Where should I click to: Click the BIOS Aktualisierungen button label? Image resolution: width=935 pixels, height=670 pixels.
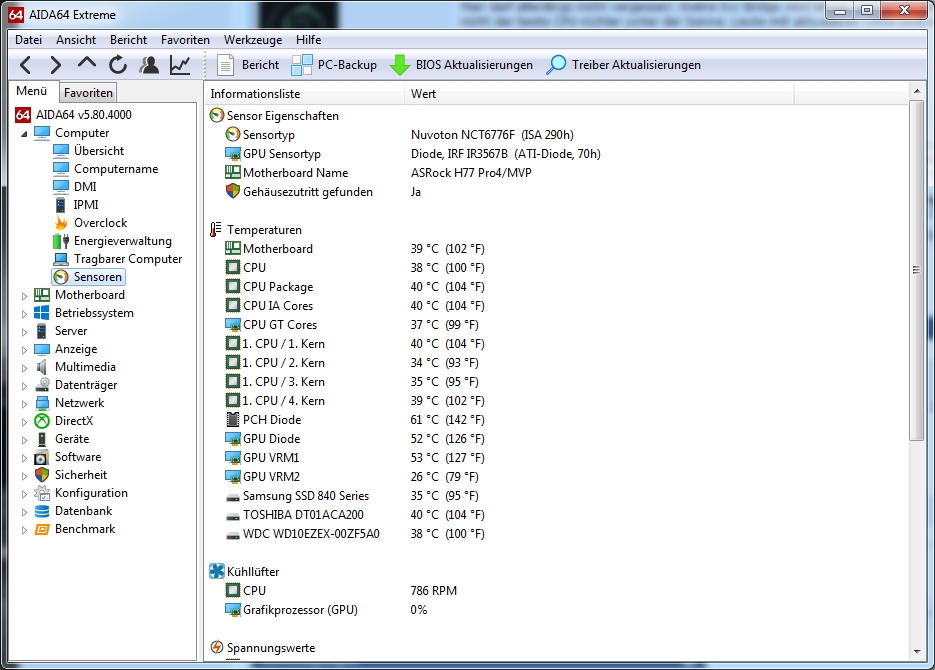pos(474,65)
